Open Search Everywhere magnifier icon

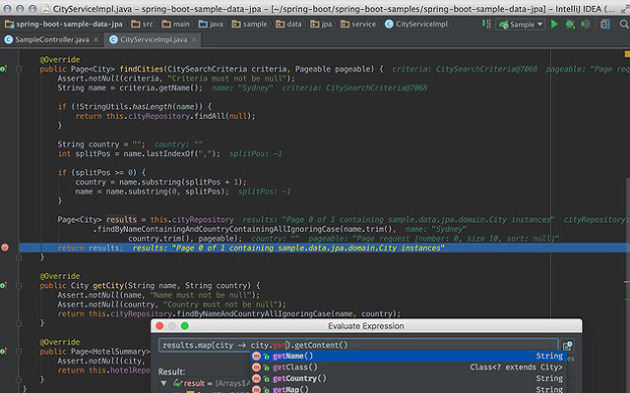coord(624,24)
